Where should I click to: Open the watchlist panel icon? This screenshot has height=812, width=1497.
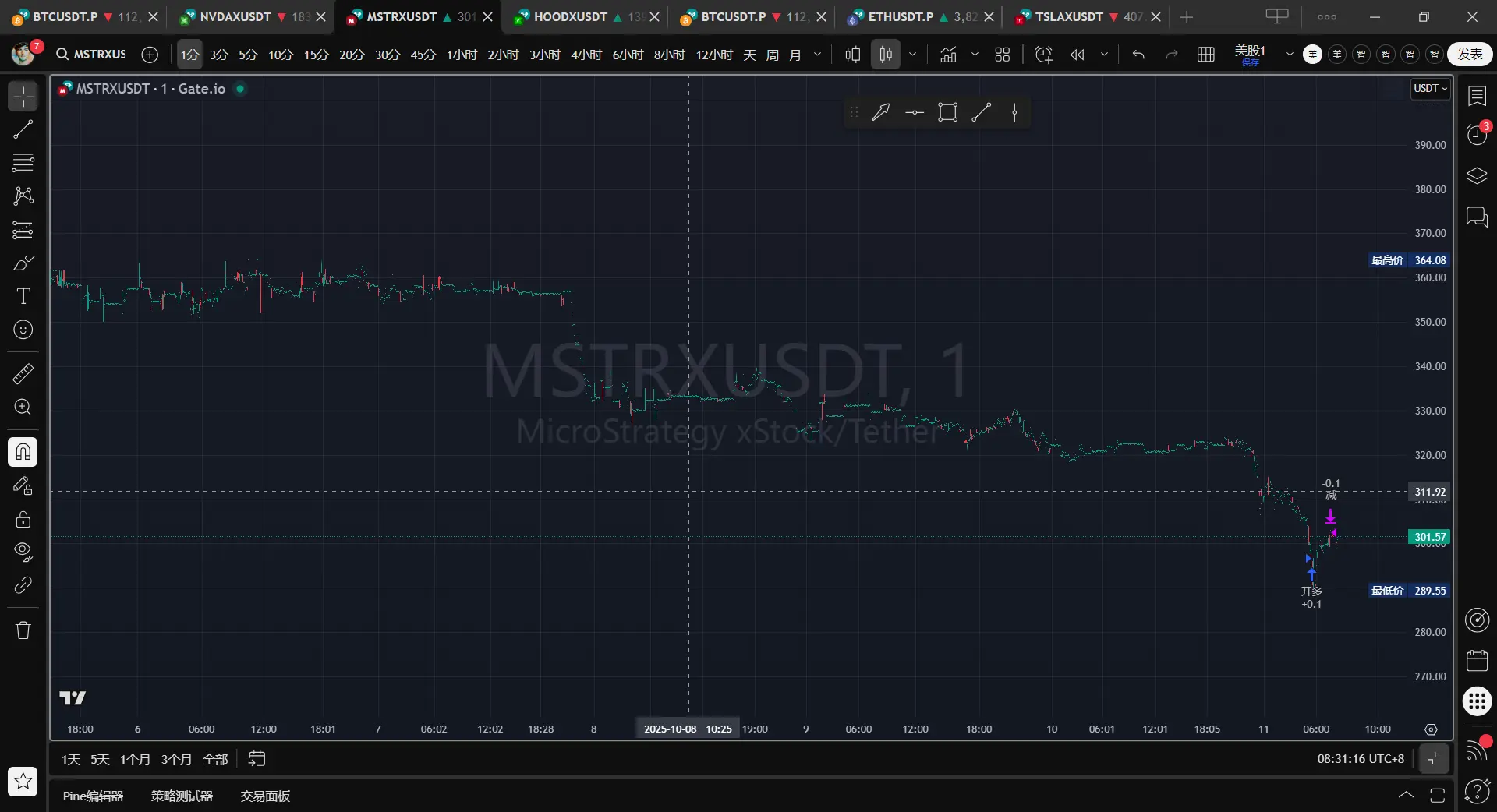click(1478, 96)
